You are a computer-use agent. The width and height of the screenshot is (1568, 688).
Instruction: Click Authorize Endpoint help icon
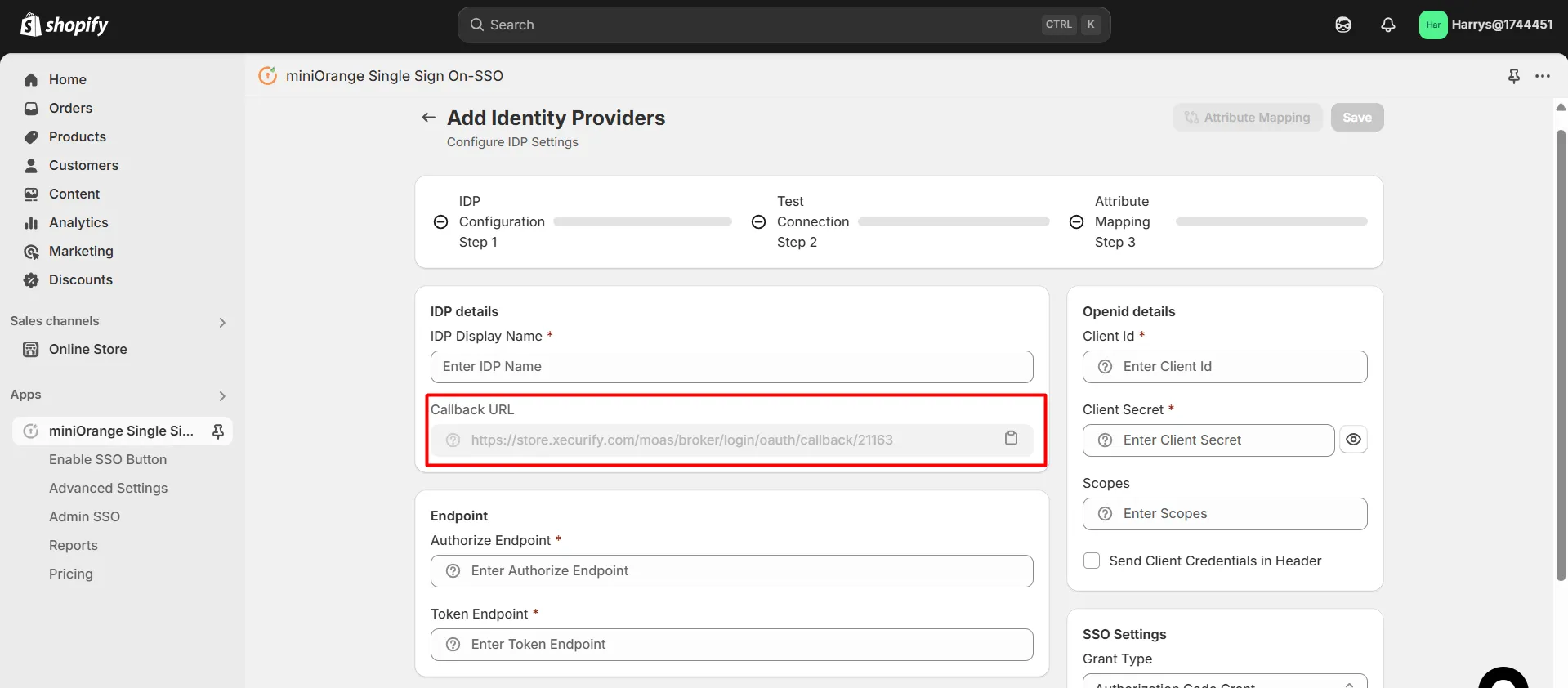tap(453, 571)
